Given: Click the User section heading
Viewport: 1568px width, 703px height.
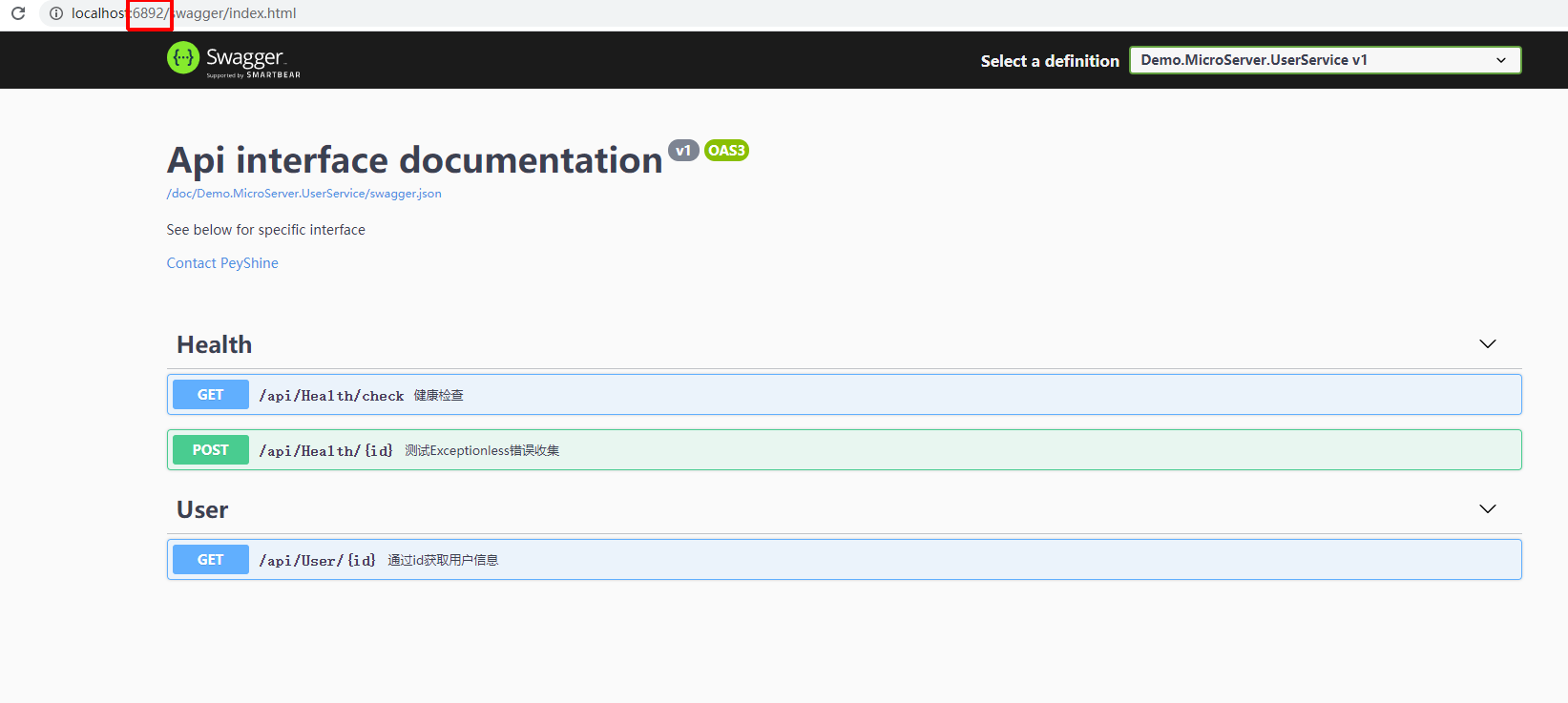Looking at the screenshot, I should click(202, 509).
